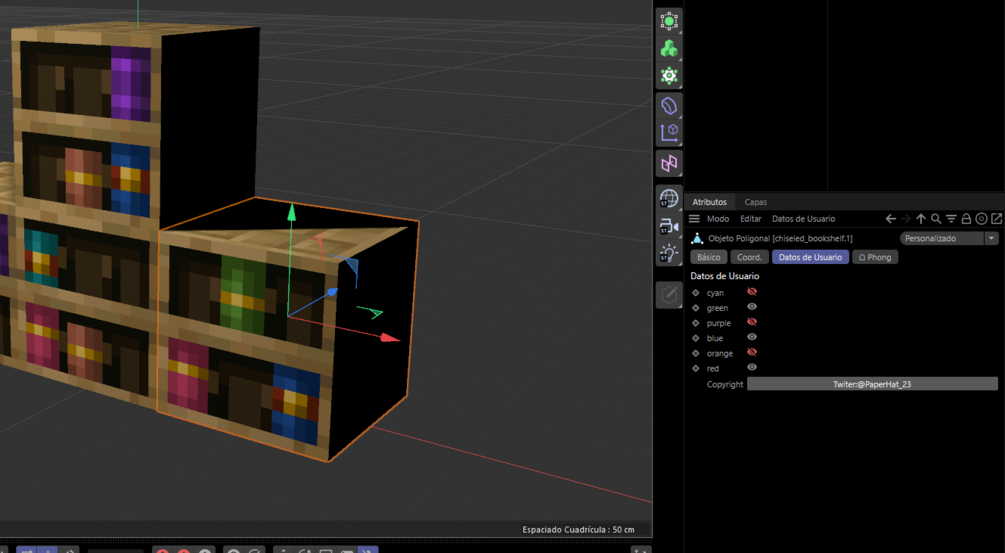Click the 'cyan' parameter label

(x=715, y=293)
